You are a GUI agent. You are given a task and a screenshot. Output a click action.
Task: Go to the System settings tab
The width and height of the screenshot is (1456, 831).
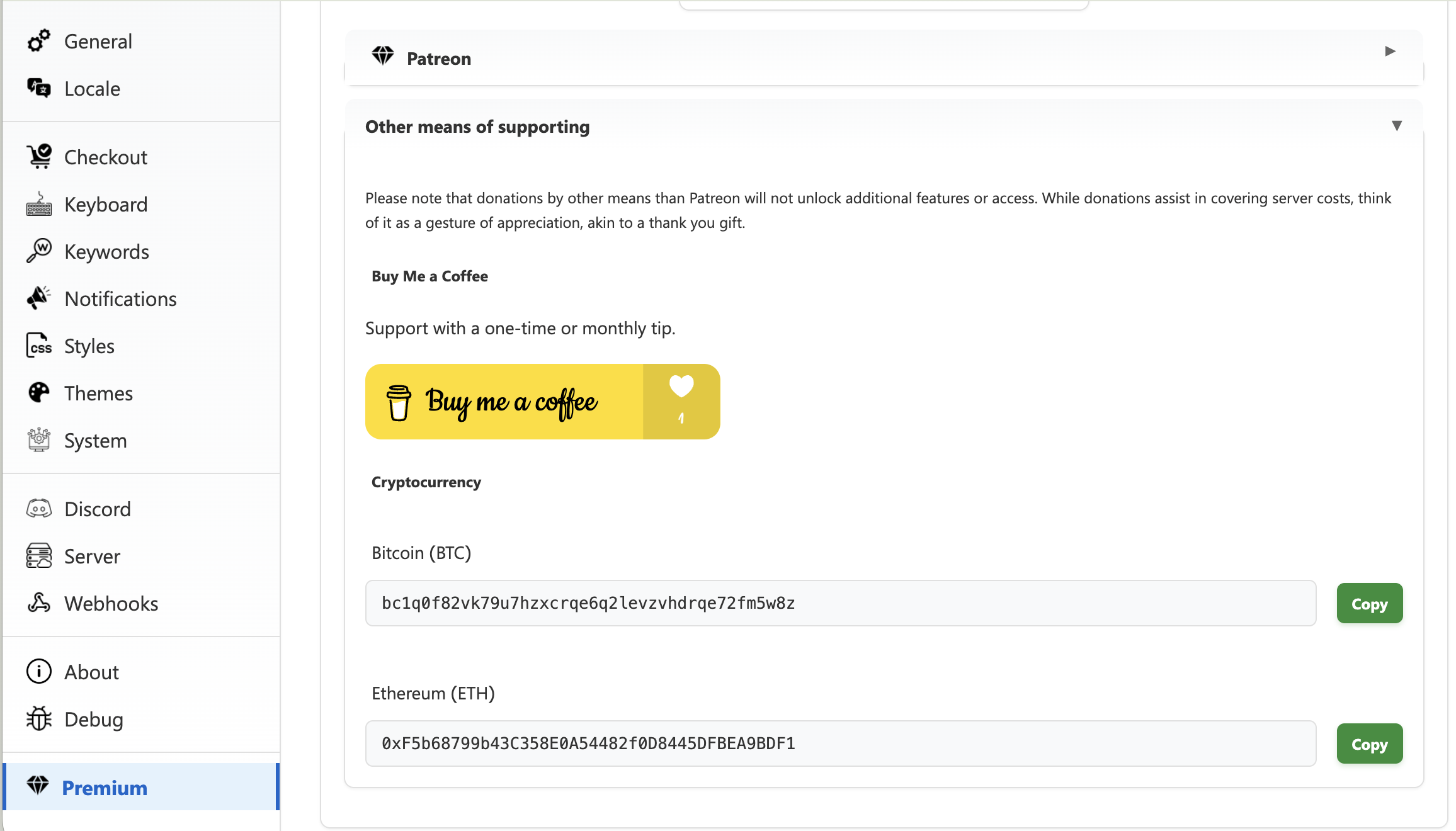click(x=95, y=441)
